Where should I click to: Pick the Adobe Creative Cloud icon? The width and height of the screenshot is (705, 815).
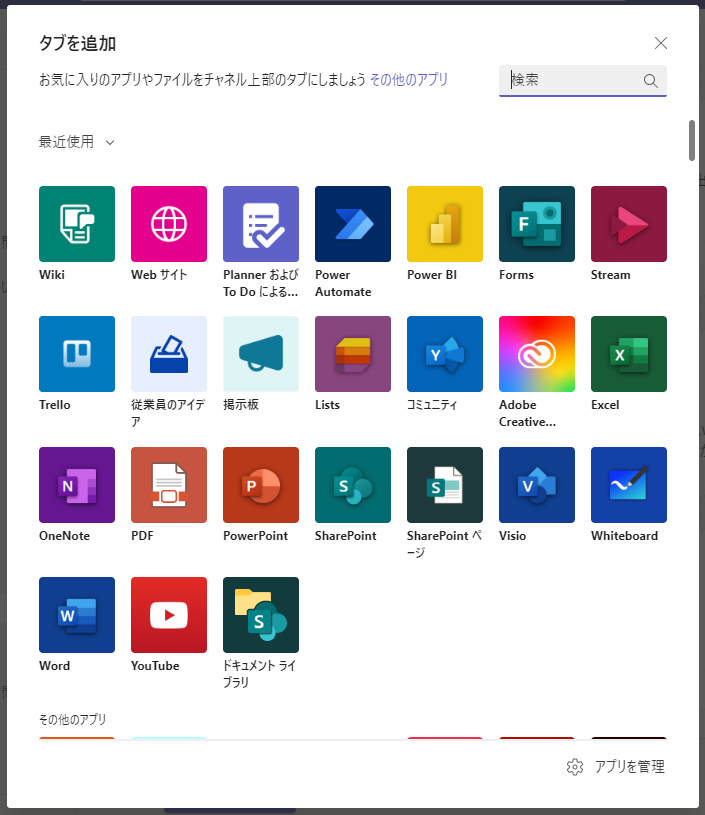click(x=537, y=354)
